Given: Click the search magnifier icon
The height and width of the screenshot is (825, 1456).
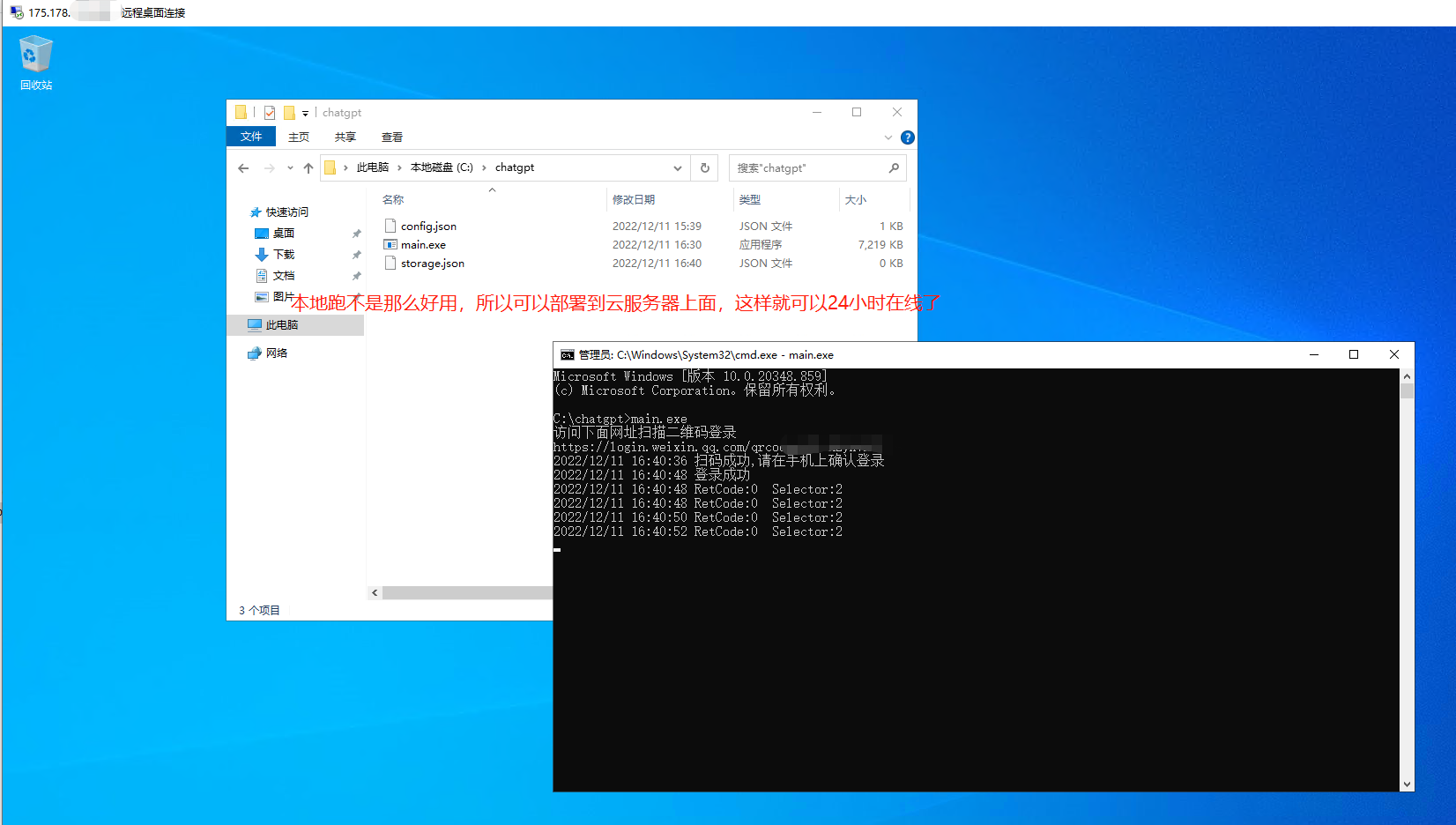Looking at the screenshot, I should [894, 167].
